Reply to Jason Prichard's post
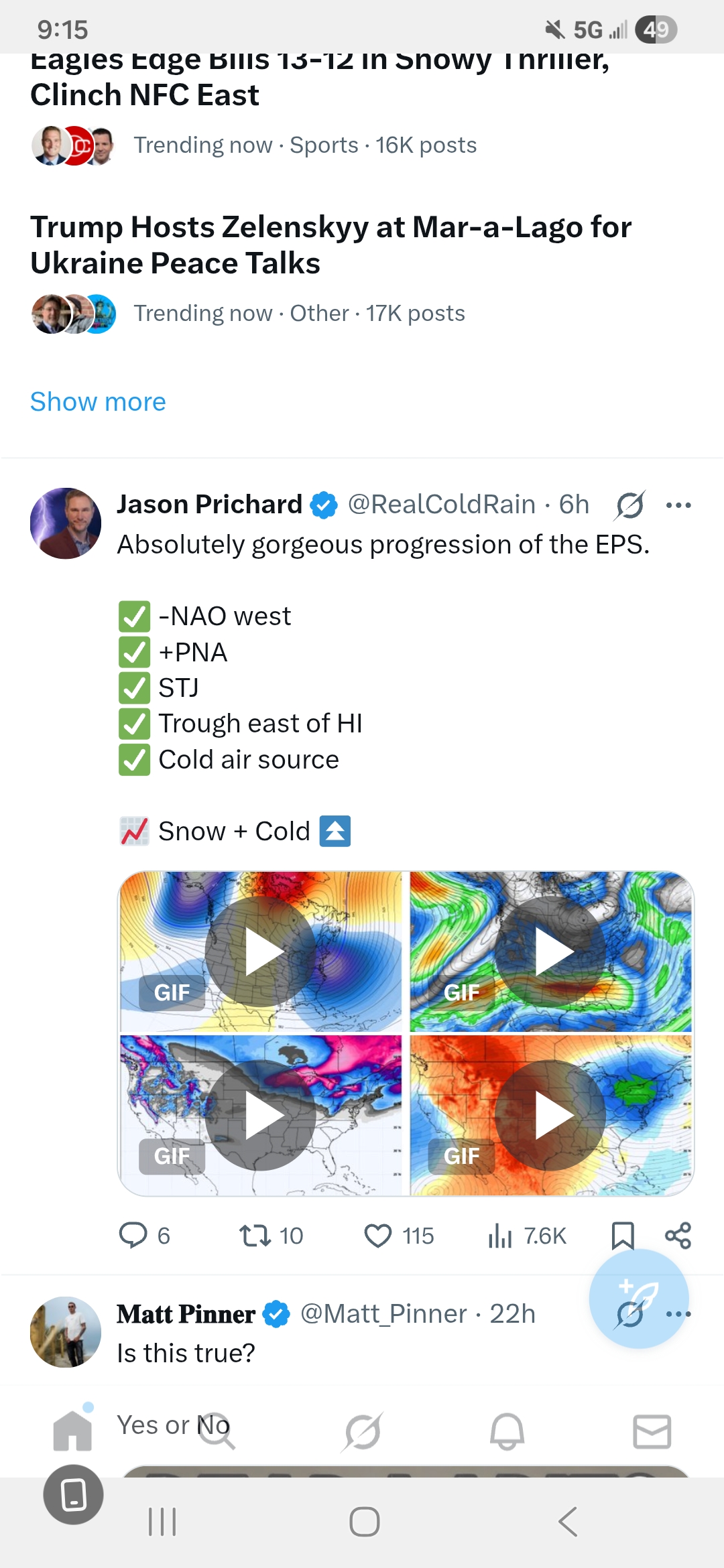Image resolution: width=724 pixels, height=1568 pixels. pos(133,1235)
